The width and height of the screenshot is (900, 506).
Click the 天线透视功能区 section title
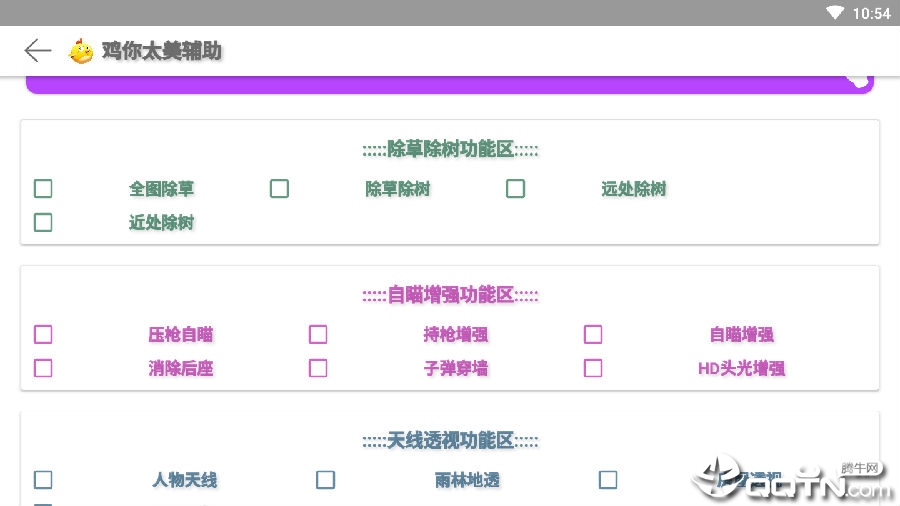pyautogui.click(x=451, y=441)
